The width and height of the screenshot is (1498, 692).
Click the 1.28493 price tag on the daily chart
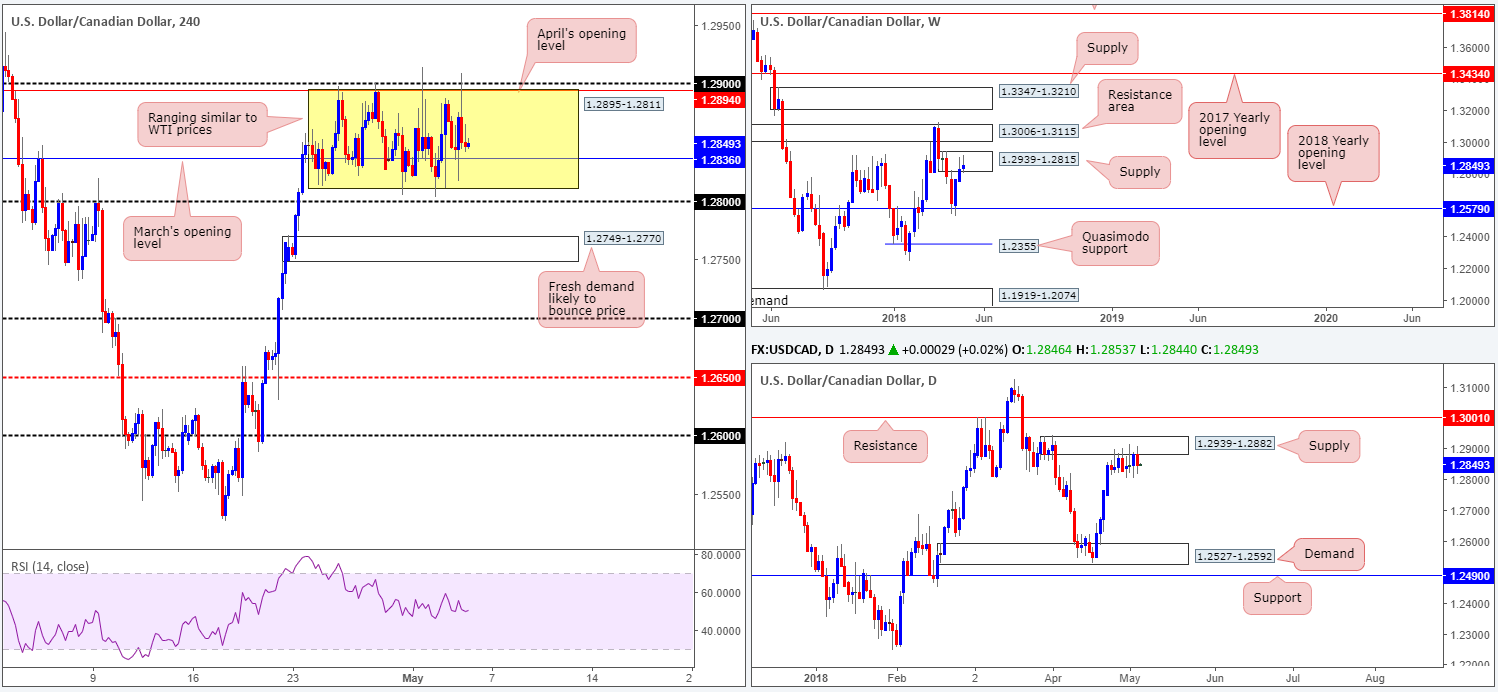(1469, 465)
